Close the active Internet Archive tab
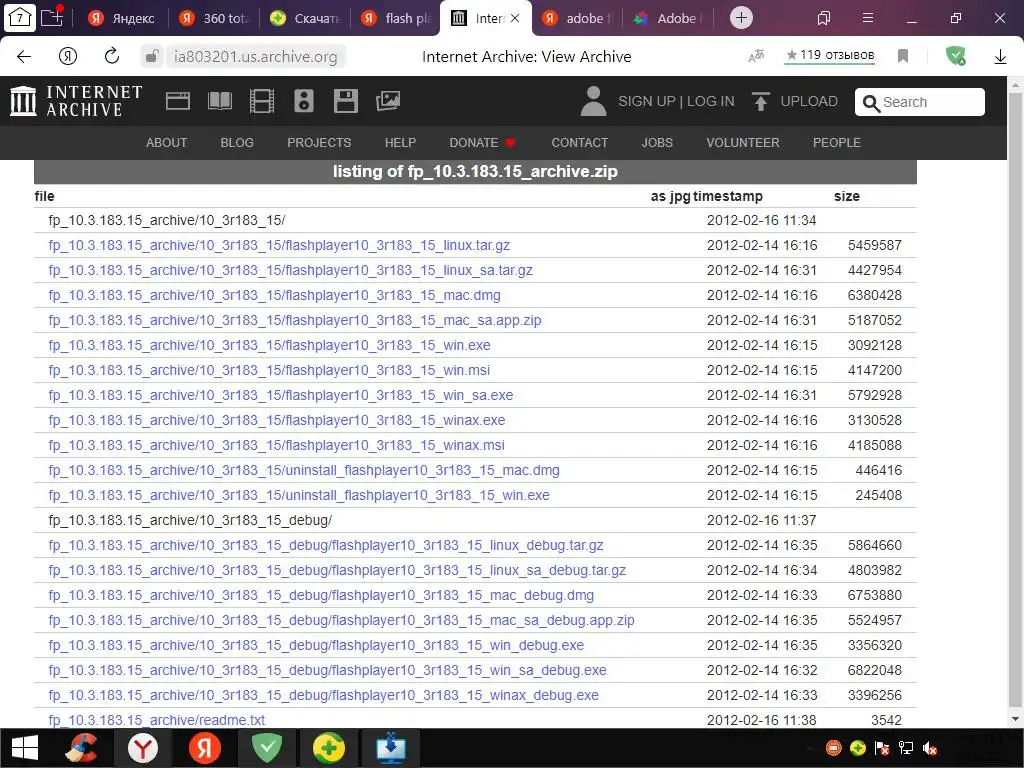 click(x=515, y=18)
